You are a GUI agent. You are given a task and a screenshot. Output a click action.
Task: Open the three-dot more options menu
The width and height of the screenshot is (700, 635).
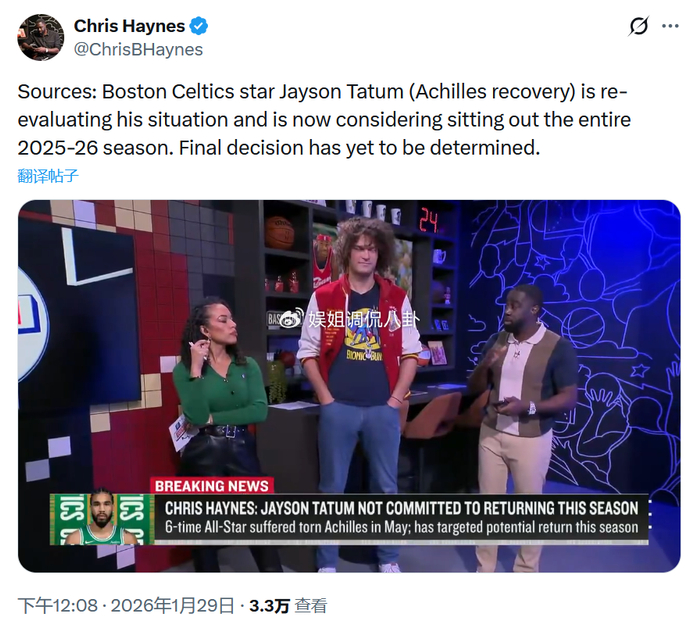(x=670, y=26)
